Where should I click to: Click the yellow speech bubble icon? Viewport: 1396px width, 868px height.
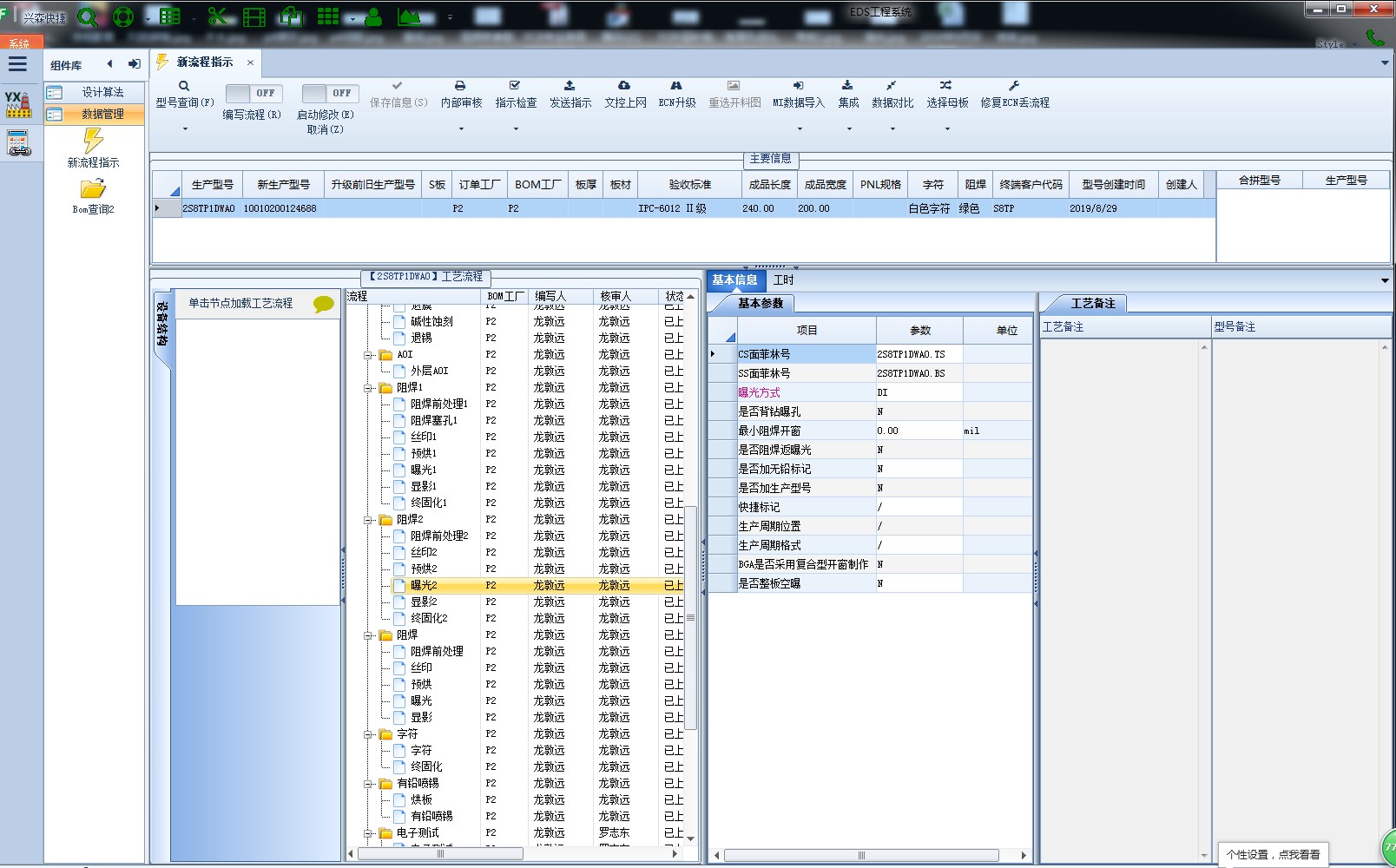[x=324, y=304]
